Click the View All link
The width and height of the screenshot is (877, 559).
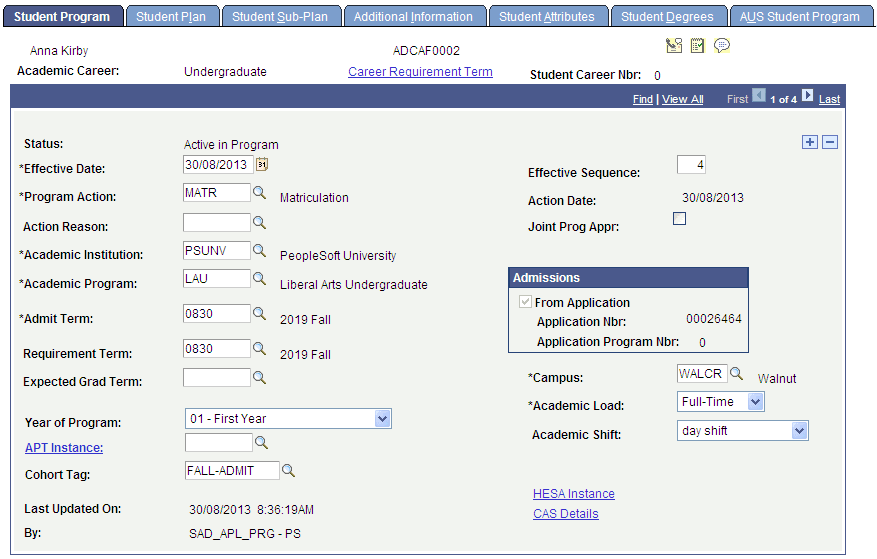pyautogui.click(x=682, y=99)
